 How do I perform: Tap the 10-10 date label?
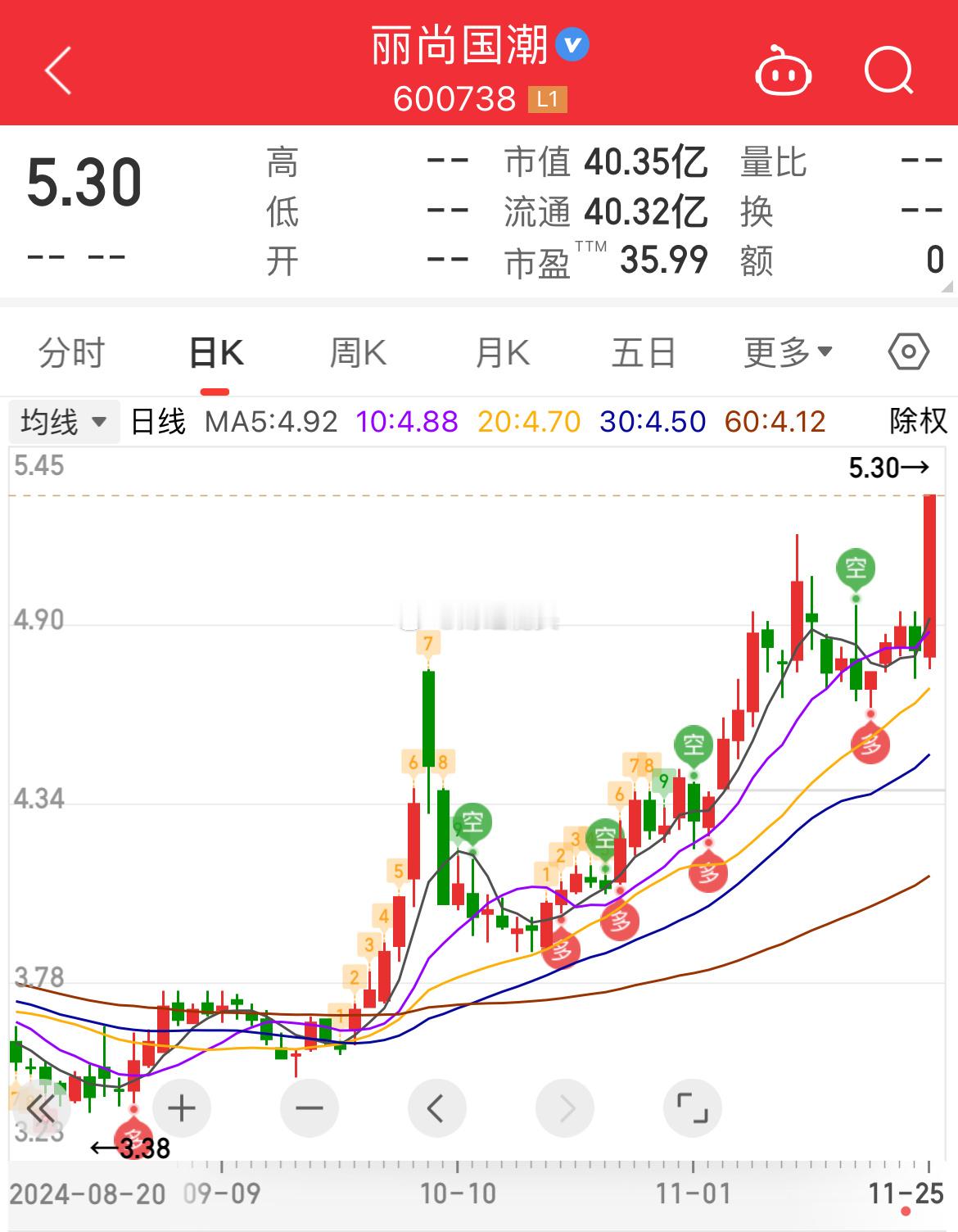(x=458, y=1193)
